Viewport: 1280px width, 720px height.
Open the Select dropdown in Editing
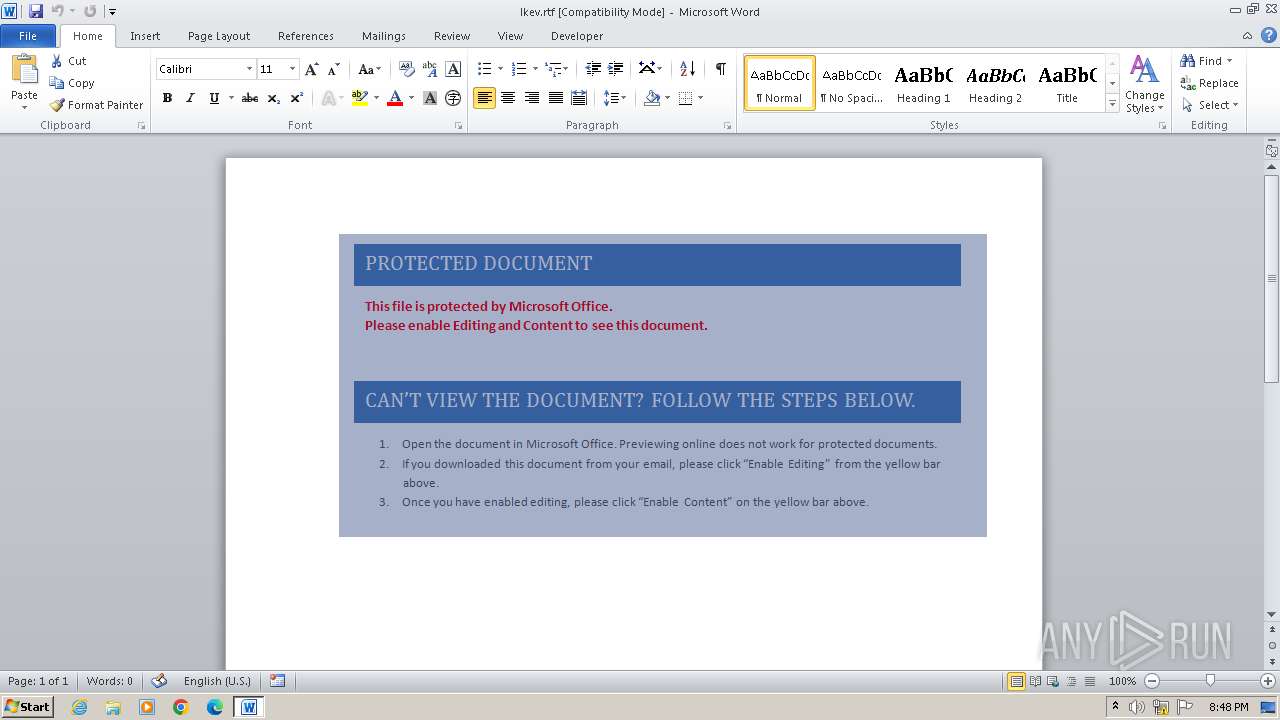tap(1210, 105)
